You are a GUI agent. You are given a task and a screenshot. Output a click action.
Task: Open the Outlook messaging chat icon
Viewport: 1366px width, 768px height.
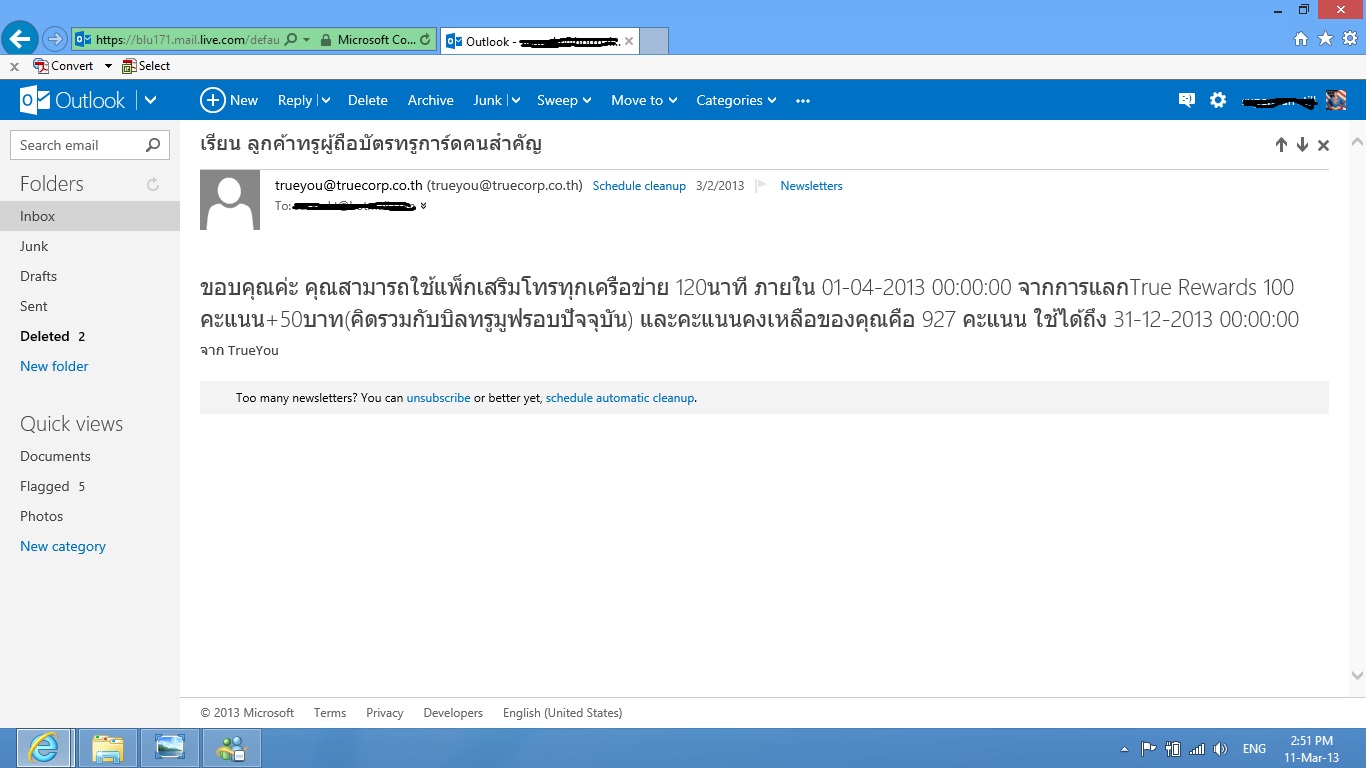(x=1187, y=100)
